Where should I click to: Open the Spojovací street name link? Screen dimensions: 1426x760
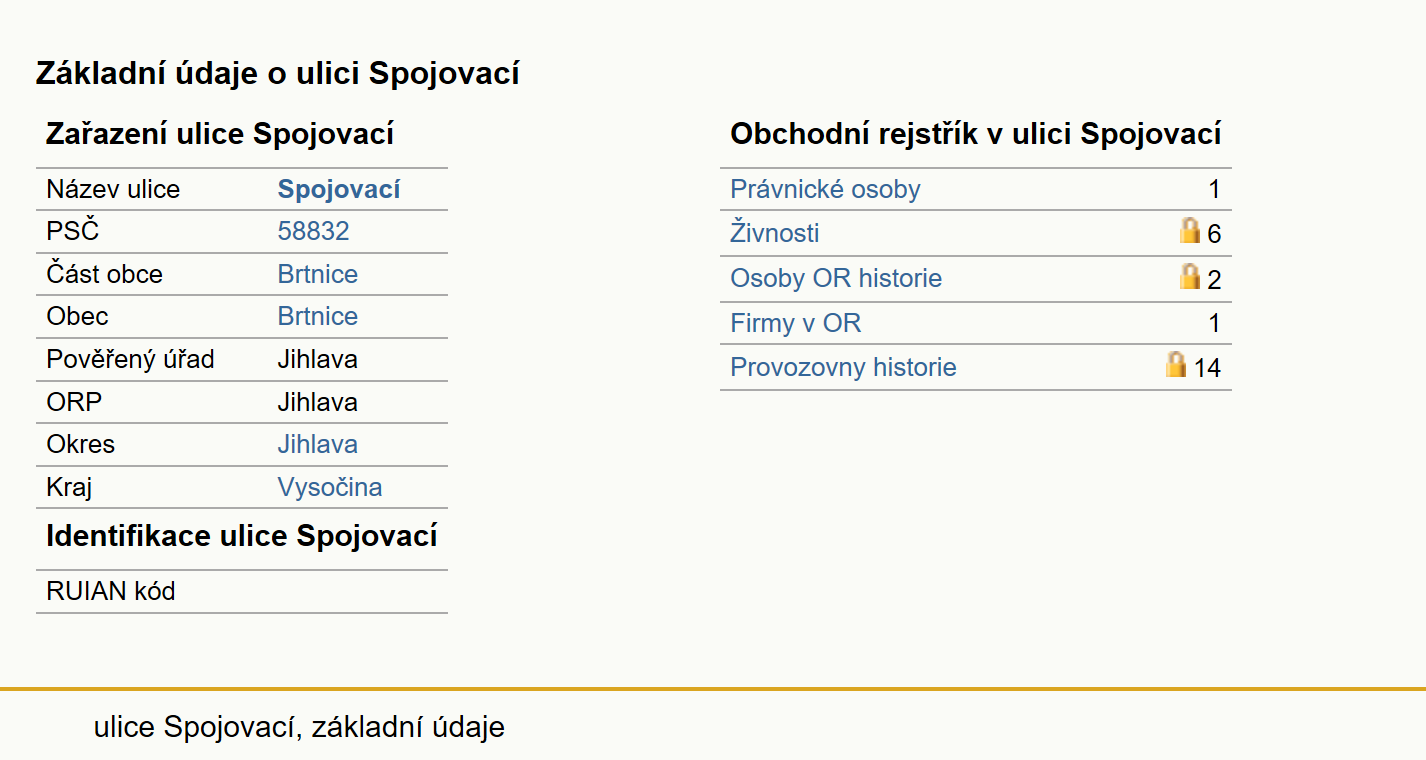tap(339, 190)
